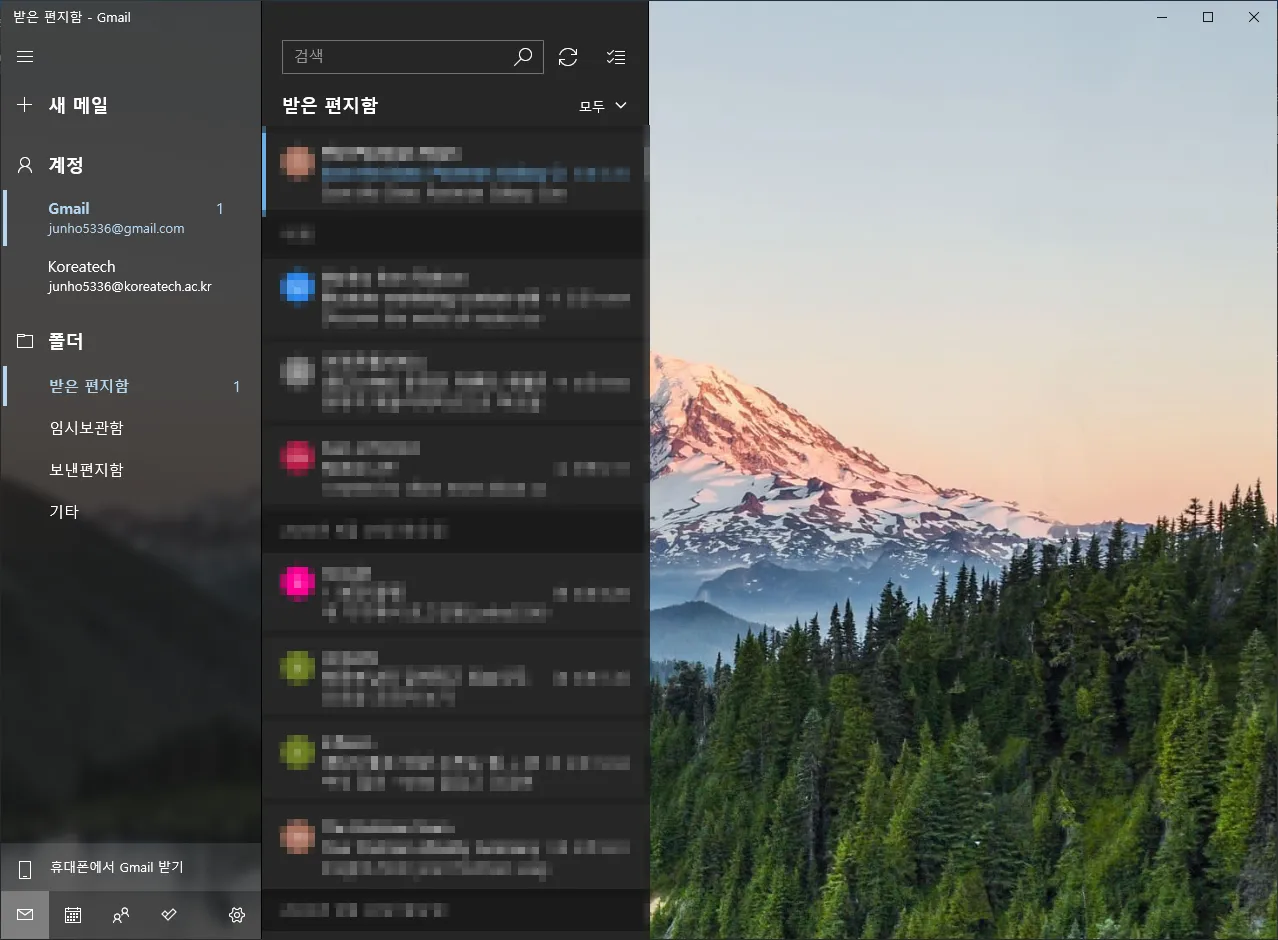Compose new mail with 새 메일
Viewport: 1278px width, 940px height.
tap(78, 105)
